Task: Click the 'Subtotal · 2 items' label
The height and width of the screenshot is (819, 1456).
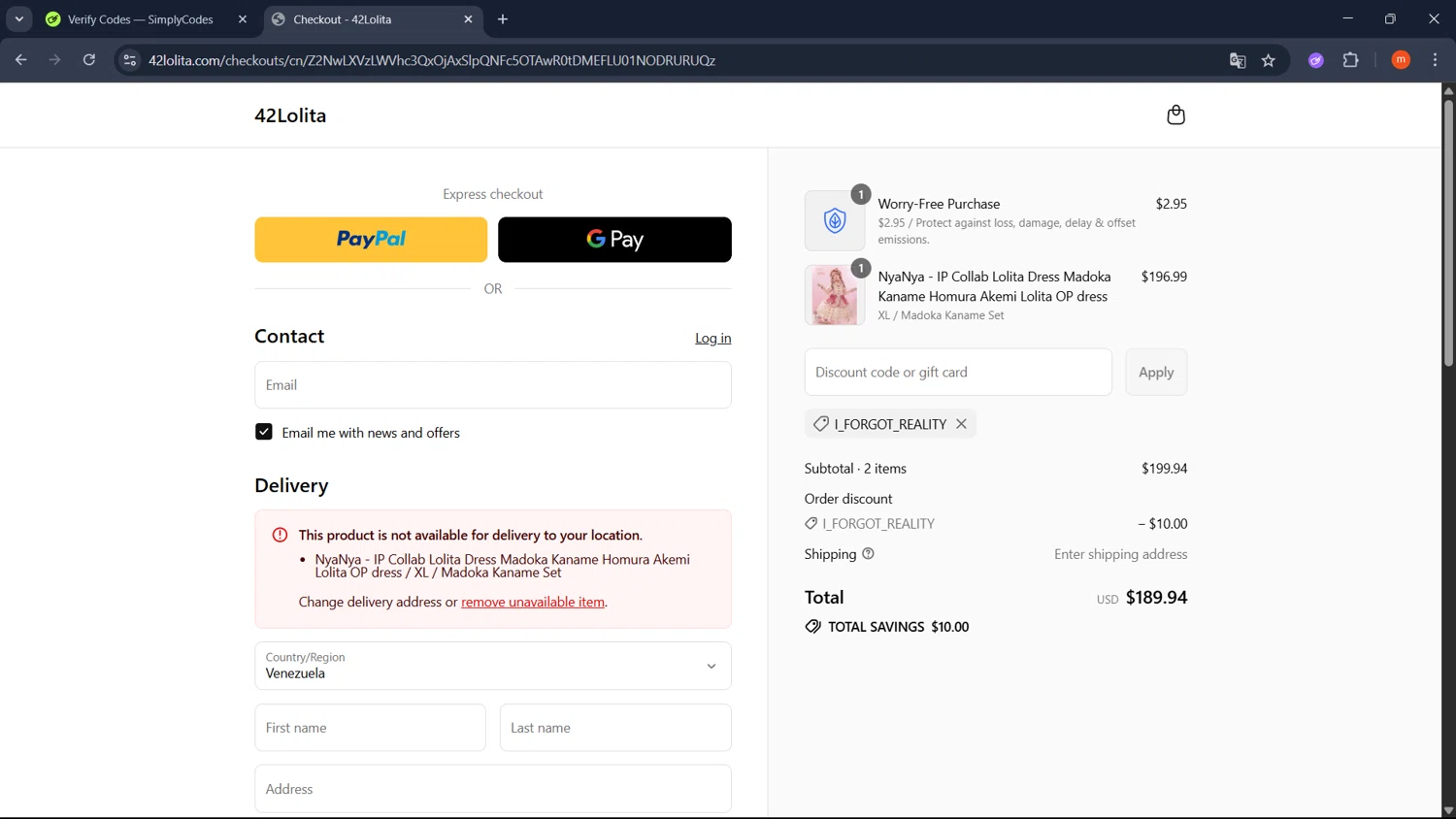Action: pos(855,469)
